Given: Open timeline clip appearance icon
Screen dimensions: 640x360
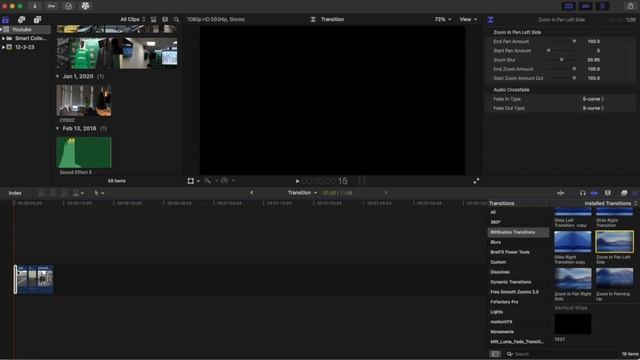Looking at the screenshot, I should [x=608, y=193].
